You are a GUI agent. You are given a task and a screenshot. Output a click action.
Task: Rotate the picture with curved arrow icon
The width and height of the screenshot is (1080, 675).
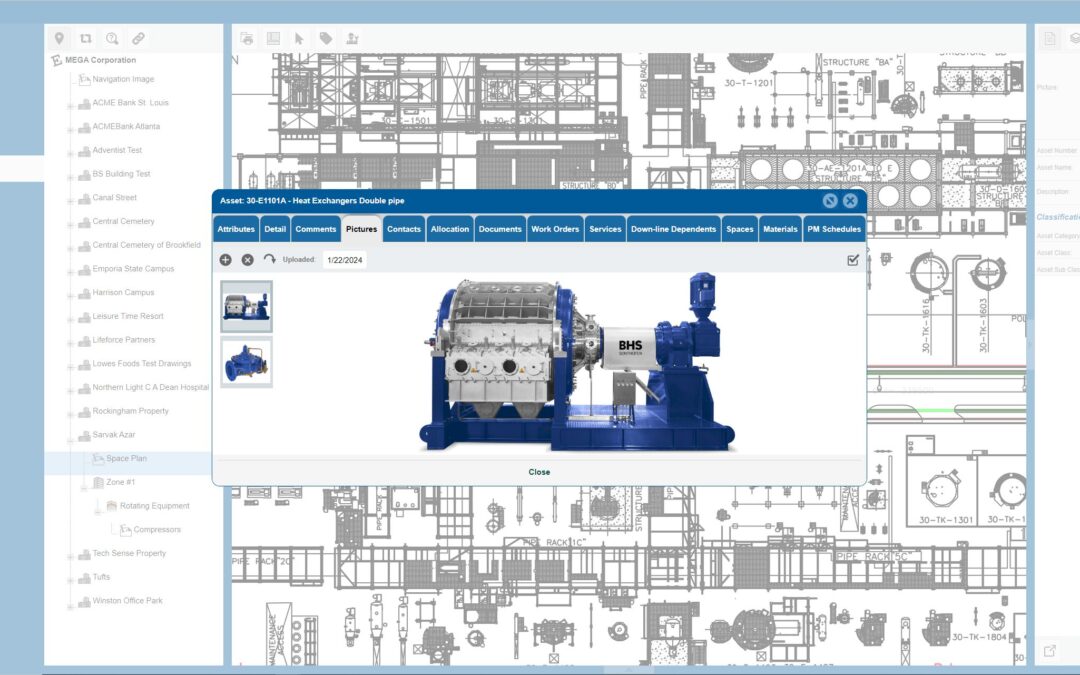click(269, 260)
